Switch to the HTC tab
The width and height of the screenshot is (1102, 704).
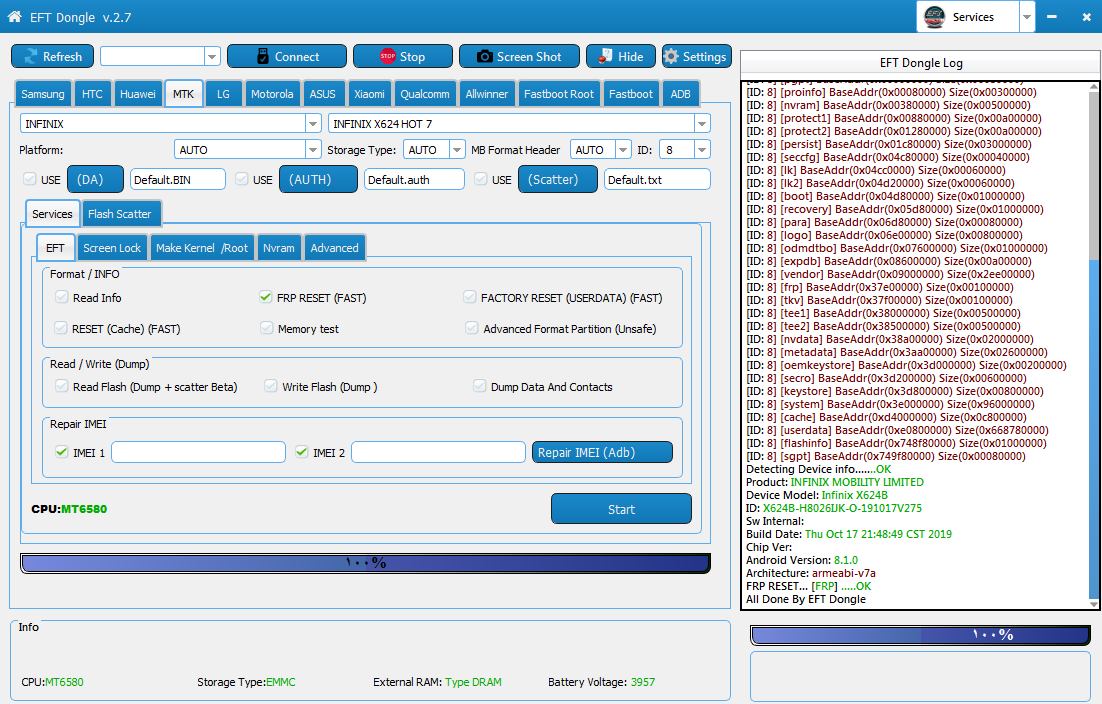[x=92, y=94]
